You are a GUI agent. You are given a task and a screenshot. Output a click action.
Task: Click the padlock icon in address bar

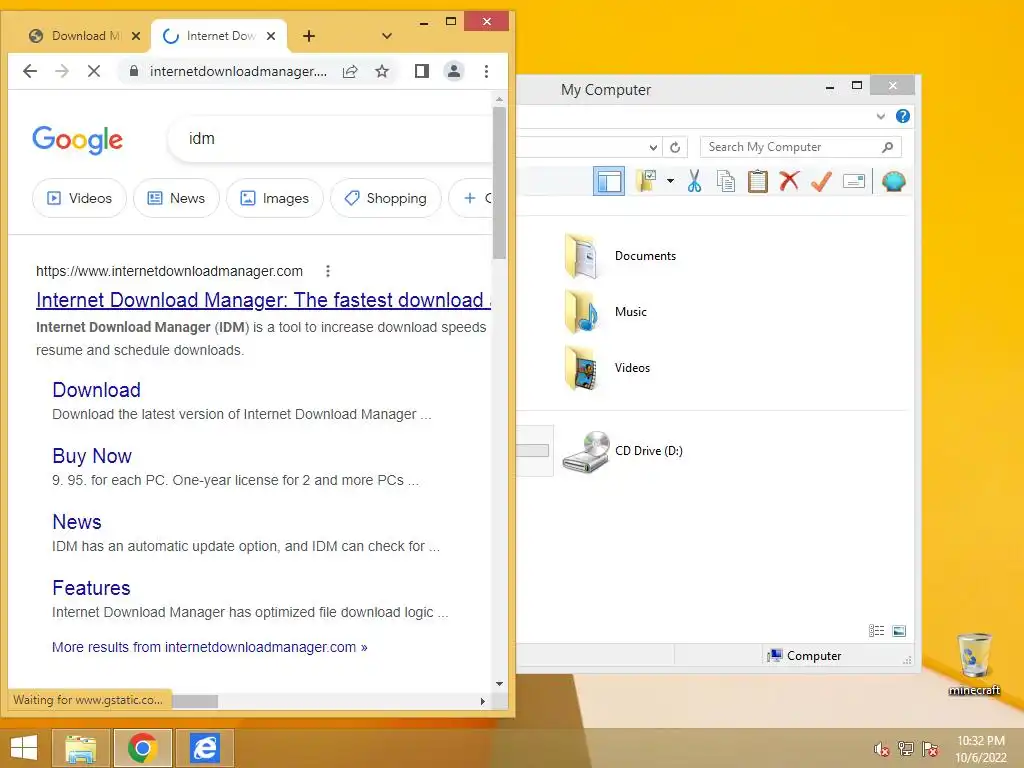(x=134, y=71)
